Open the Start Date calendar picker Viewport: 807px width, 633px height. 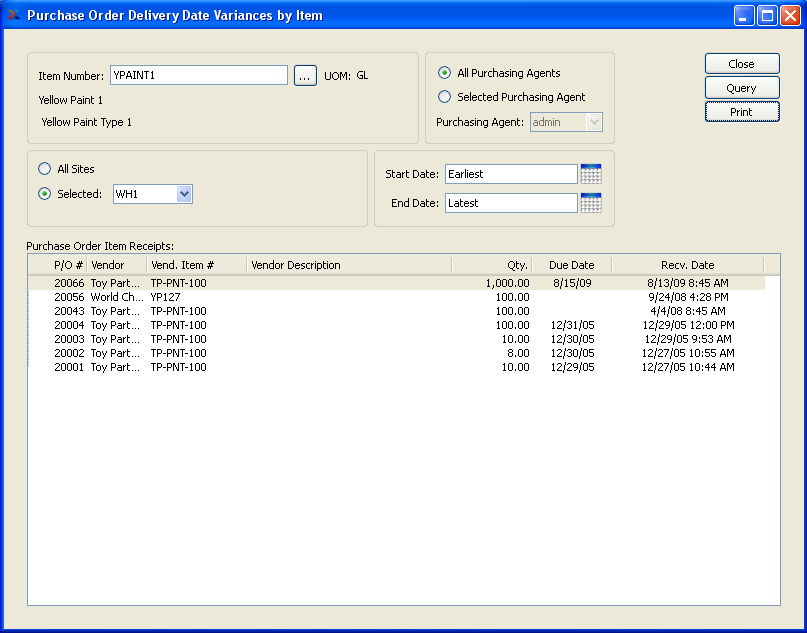[x=590, y=174]
